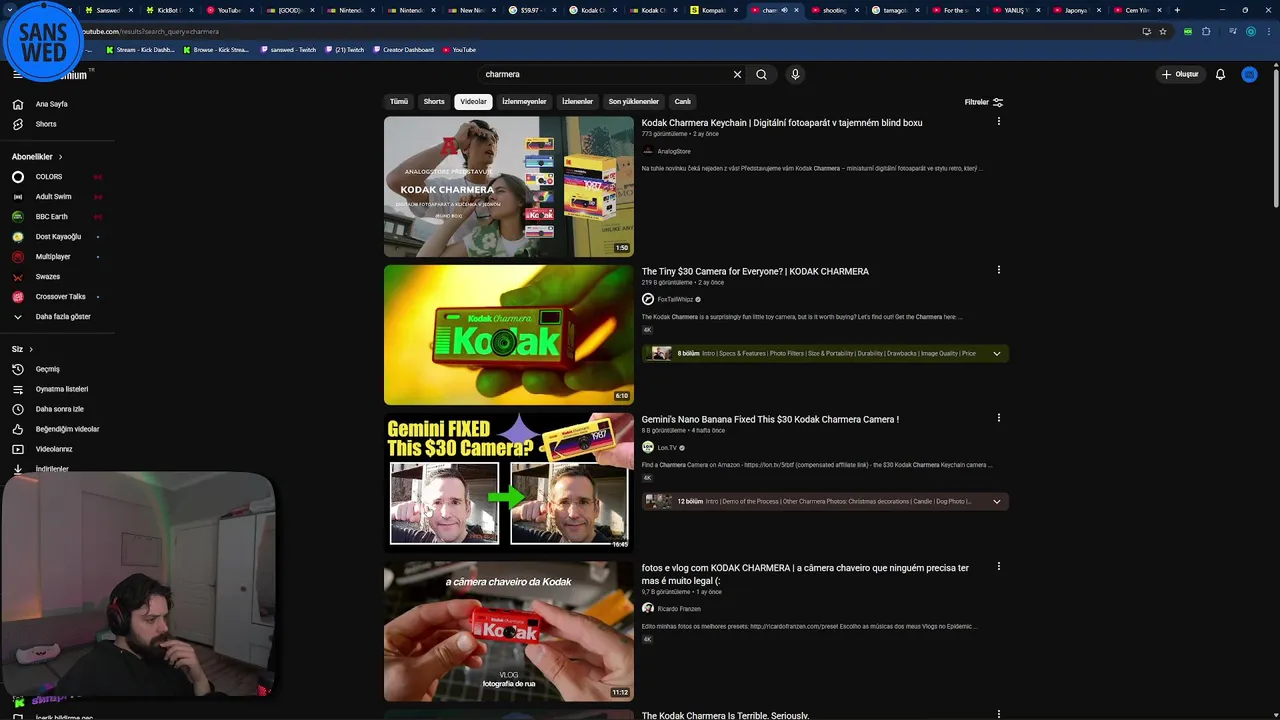Image resolution: width=1280 pixels, height=720 pixels.
Task: Open the Multiplayer channel
Action: click(53, 257)
